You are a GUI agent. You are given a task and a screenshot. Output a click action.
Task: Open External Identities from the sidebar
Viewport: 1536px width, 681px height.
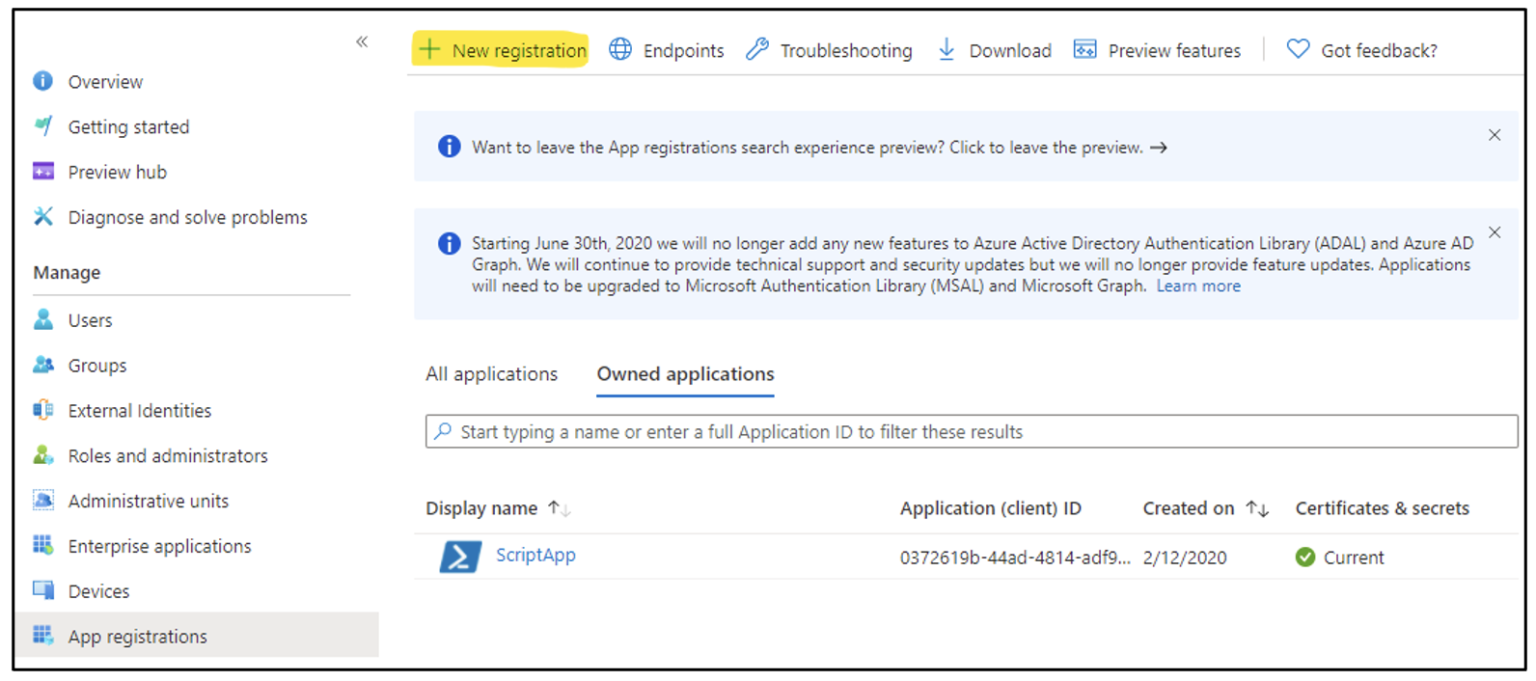[139, 410]
